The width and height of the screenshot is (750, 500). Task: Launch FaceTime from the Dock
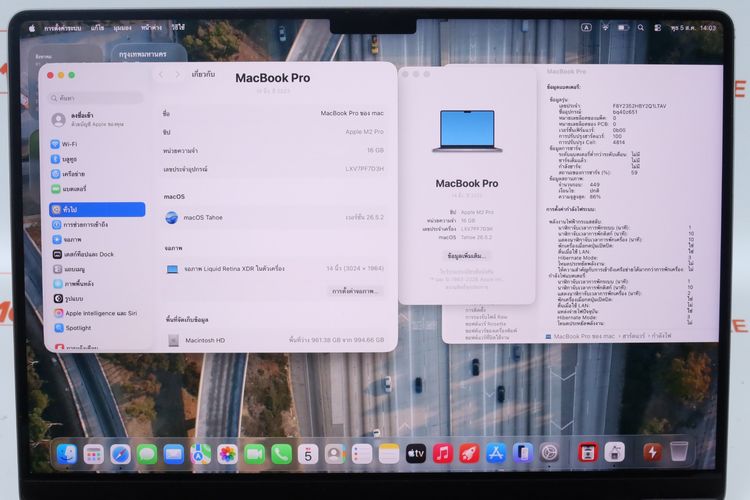(x=255, y=454)
